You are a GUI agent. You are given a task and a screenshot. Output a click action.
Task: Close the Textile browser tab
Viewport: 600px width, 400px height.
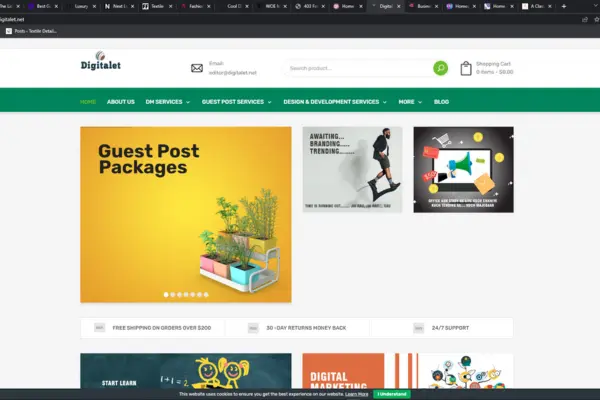171,6
